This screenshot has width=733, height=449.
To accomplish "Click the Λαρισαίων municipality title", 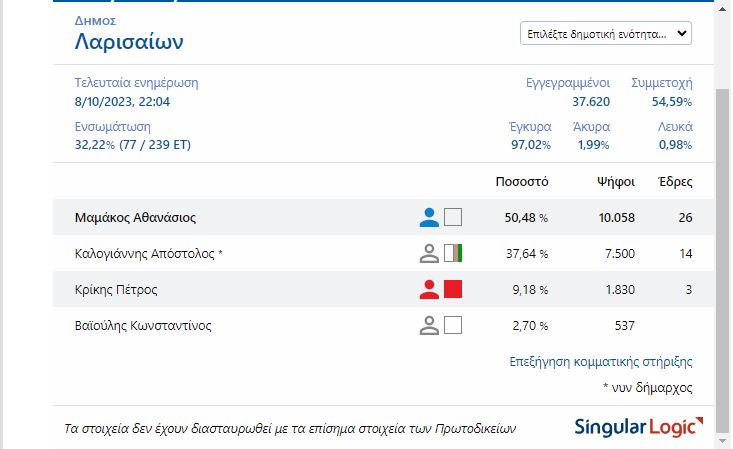I will [x=129, y=42].
